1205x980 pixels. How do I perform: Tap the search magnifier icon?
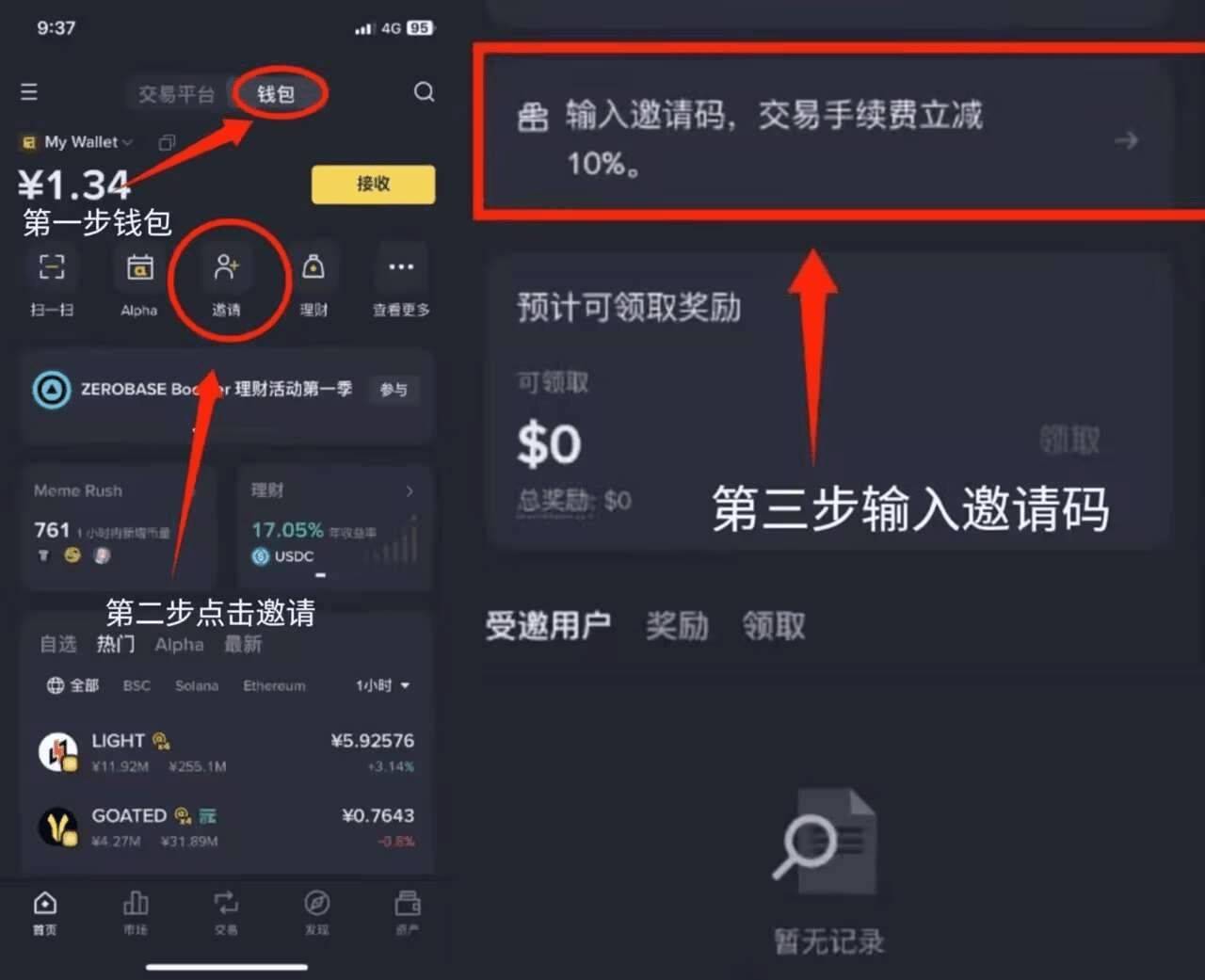click(x=425, y=92)
